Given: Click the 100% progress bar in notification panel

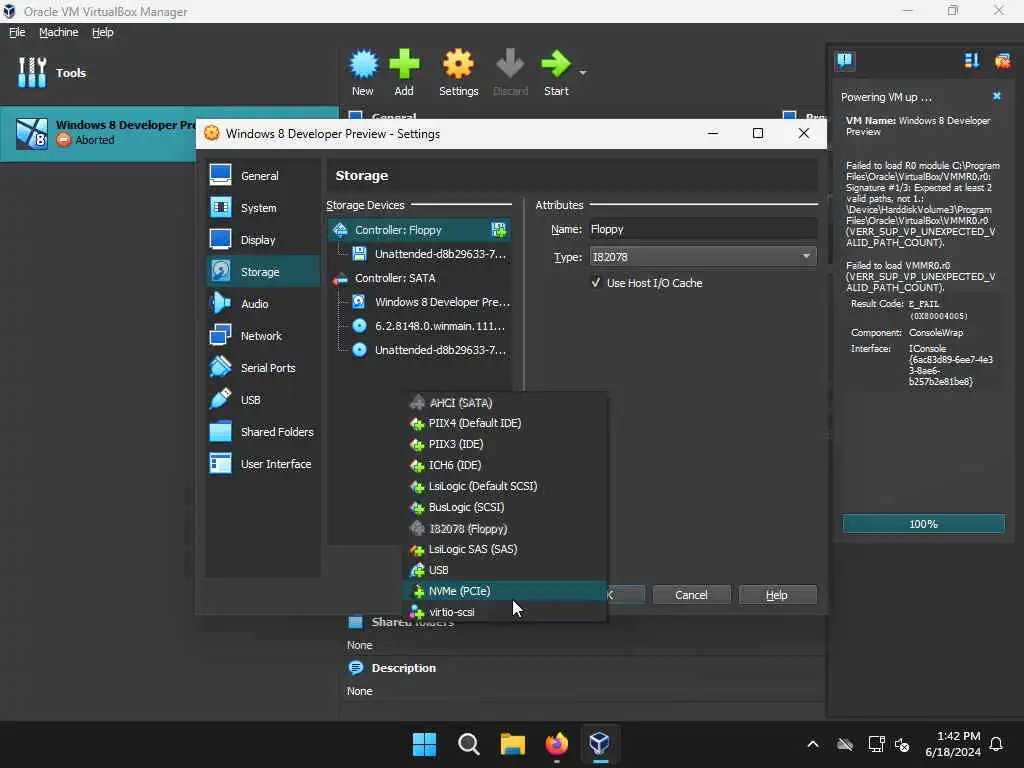Looking at the screenshot, I should (923, 524).
